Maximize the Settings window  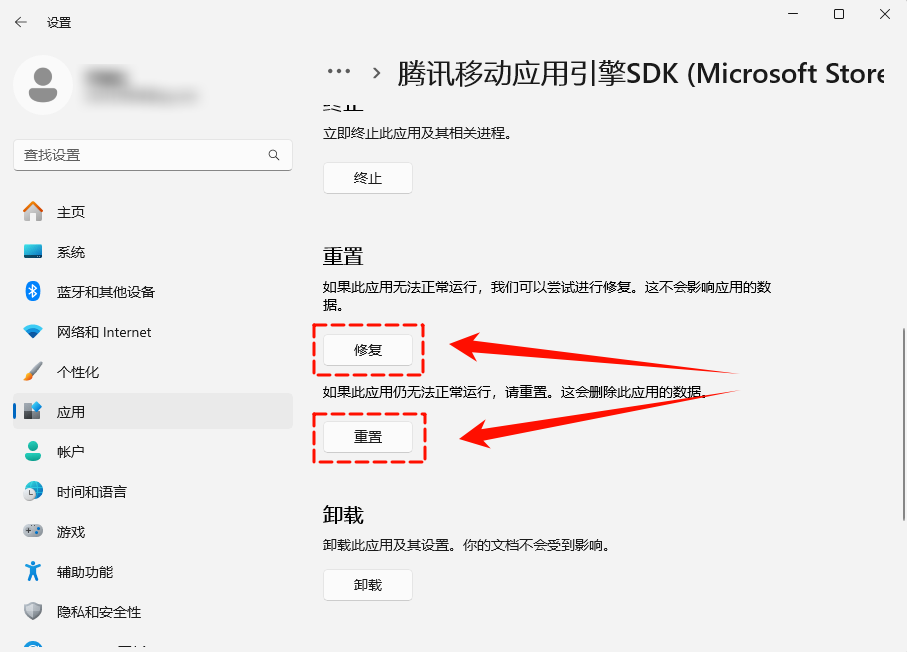(x=839, y=14)
